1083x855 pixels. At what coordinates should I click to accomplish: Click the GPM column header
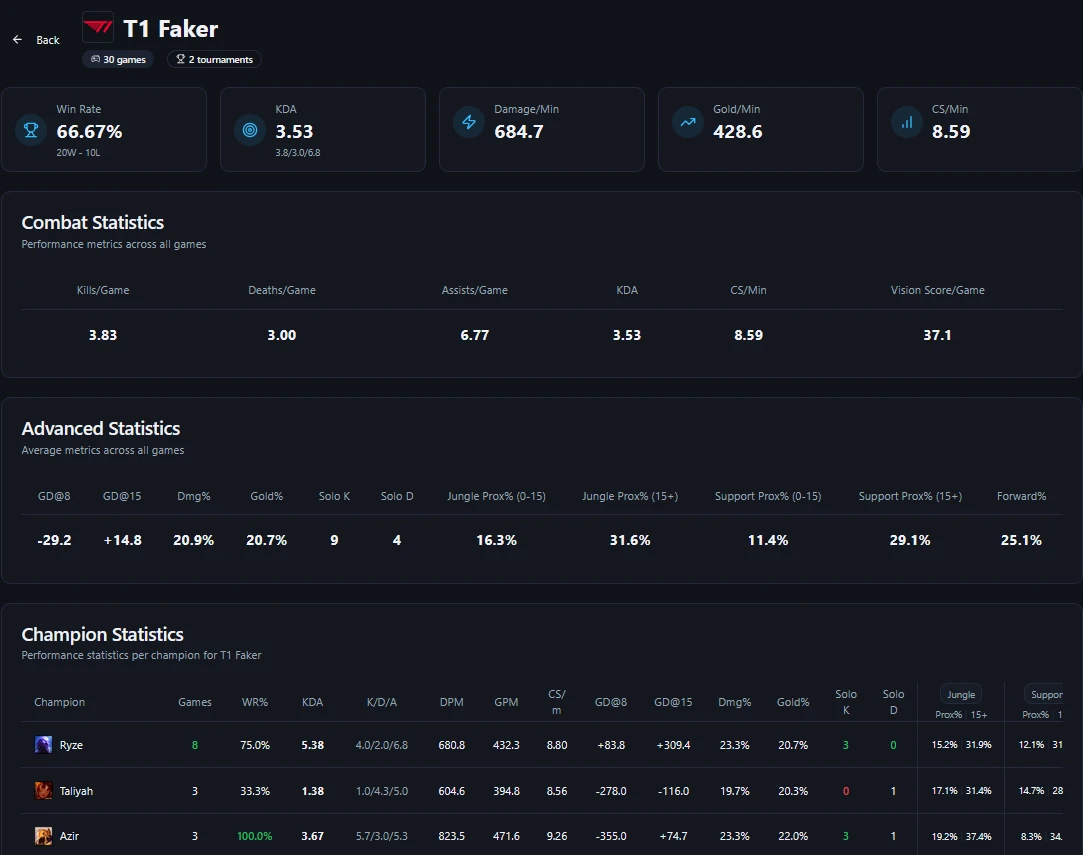506,702
